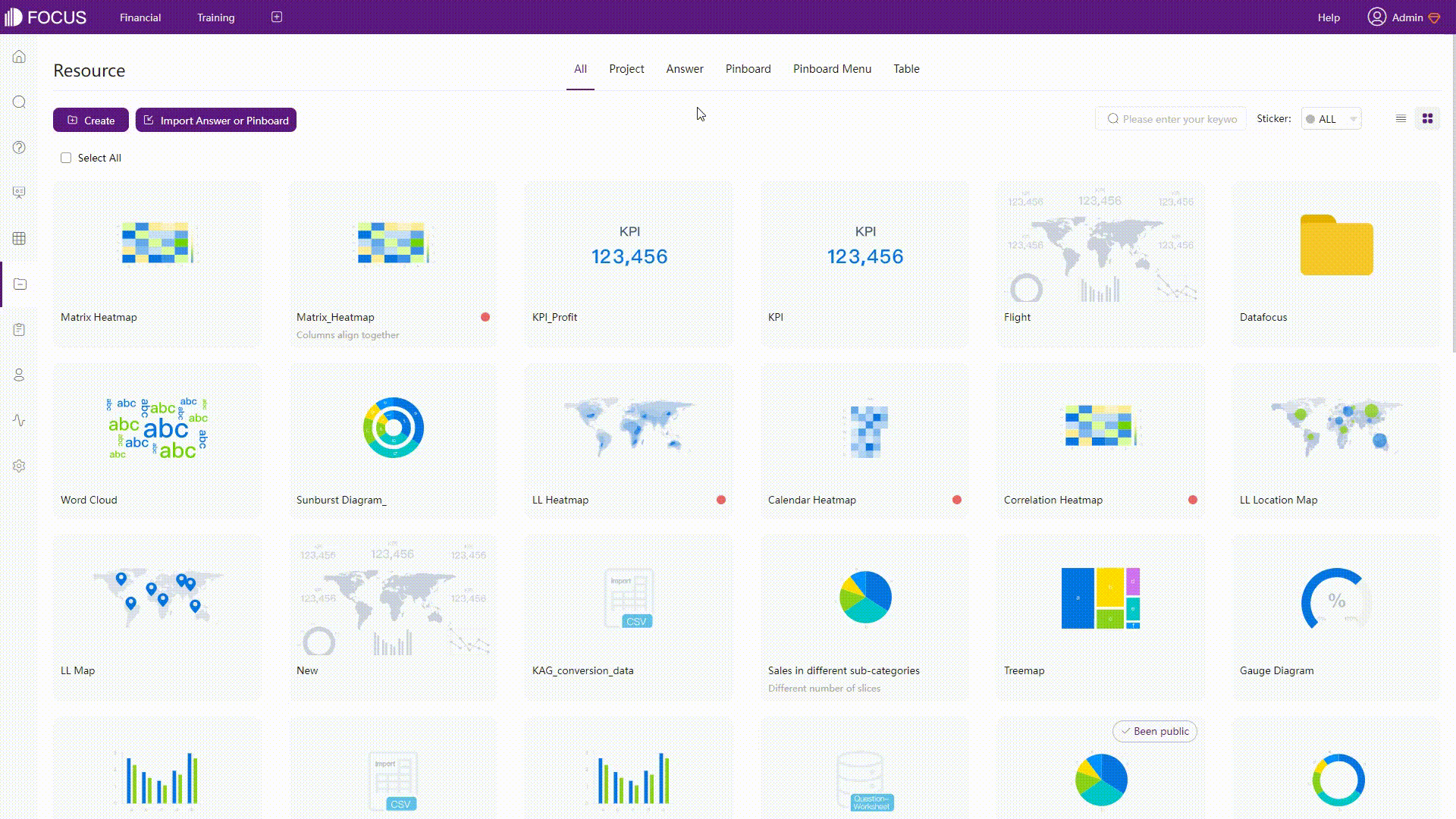The image size is (1456, 819).
Task: Click the red sticker dot on Matrix_Heatmap
Action: point(485,317)
